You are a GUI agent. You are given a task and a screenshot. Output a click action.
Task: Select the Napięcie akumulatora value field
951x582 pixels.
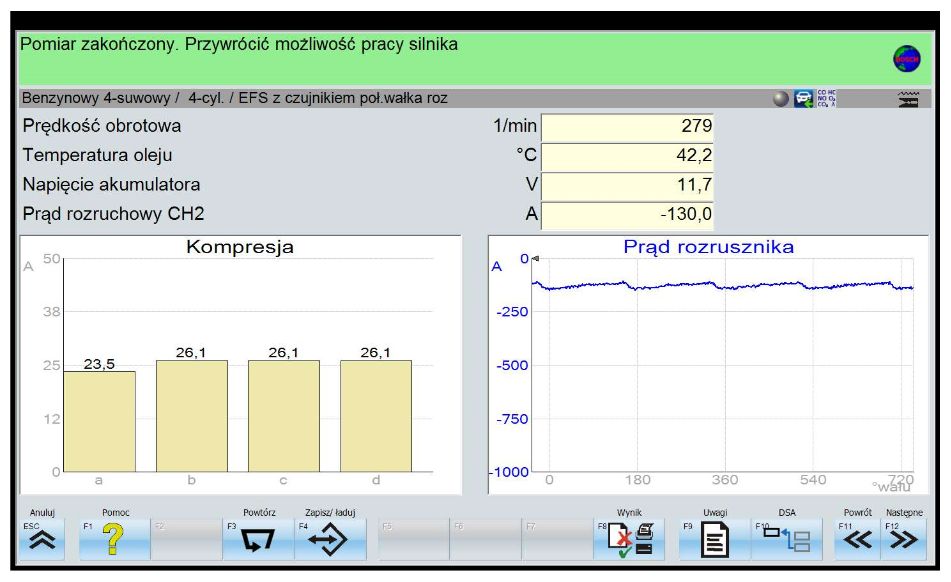627,184
